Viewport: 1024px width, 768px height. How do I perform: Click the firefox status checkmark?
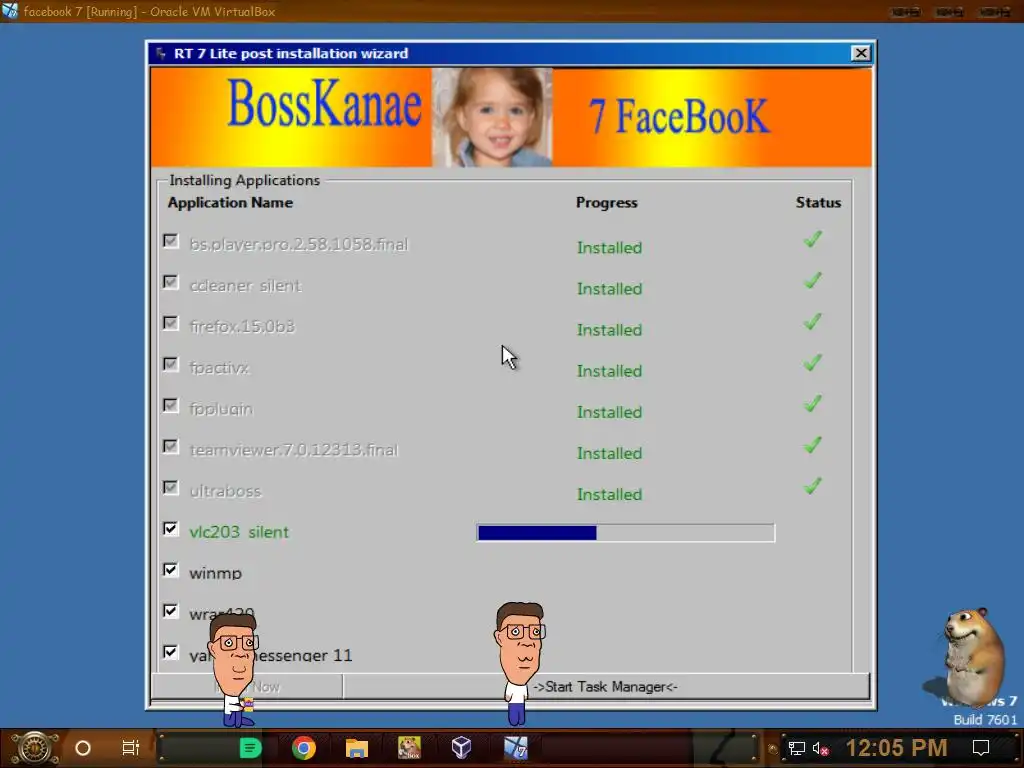[x=812, y=322]
